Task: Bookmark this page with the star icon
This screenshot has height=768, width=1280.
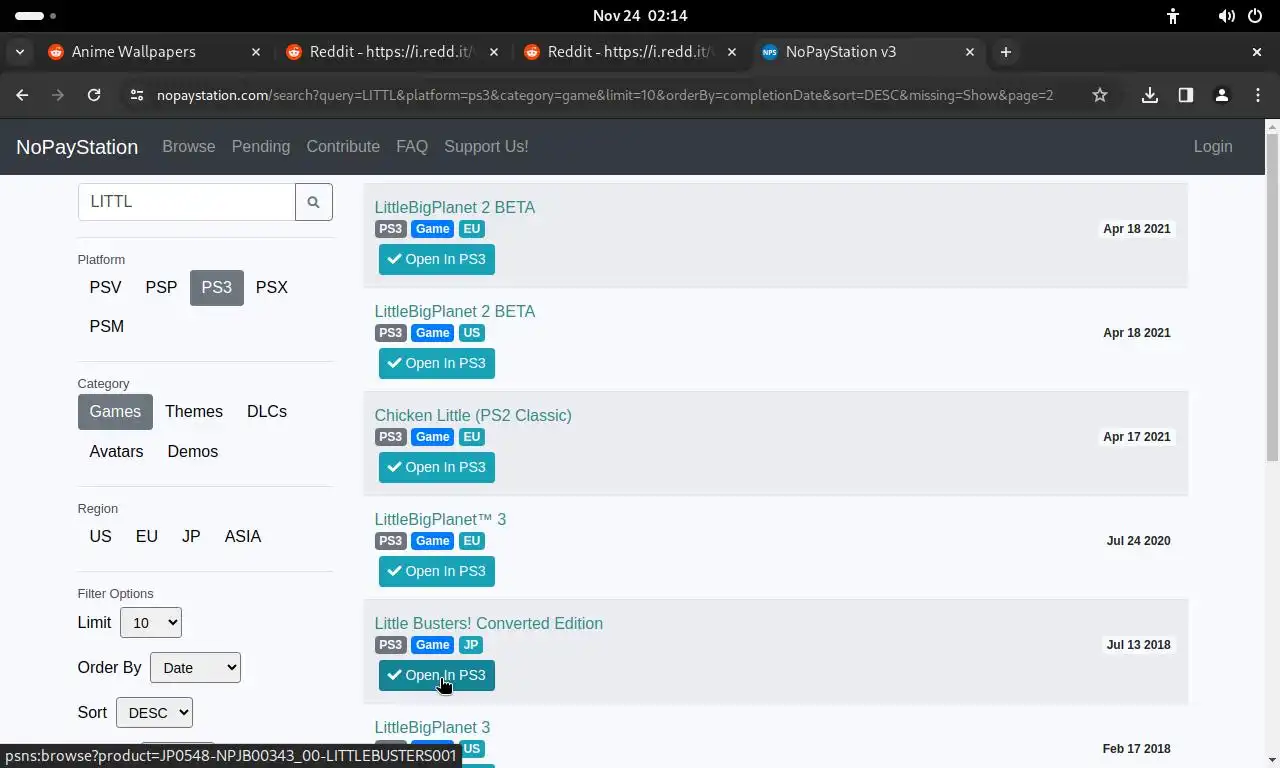Action: pos(1100,95)
